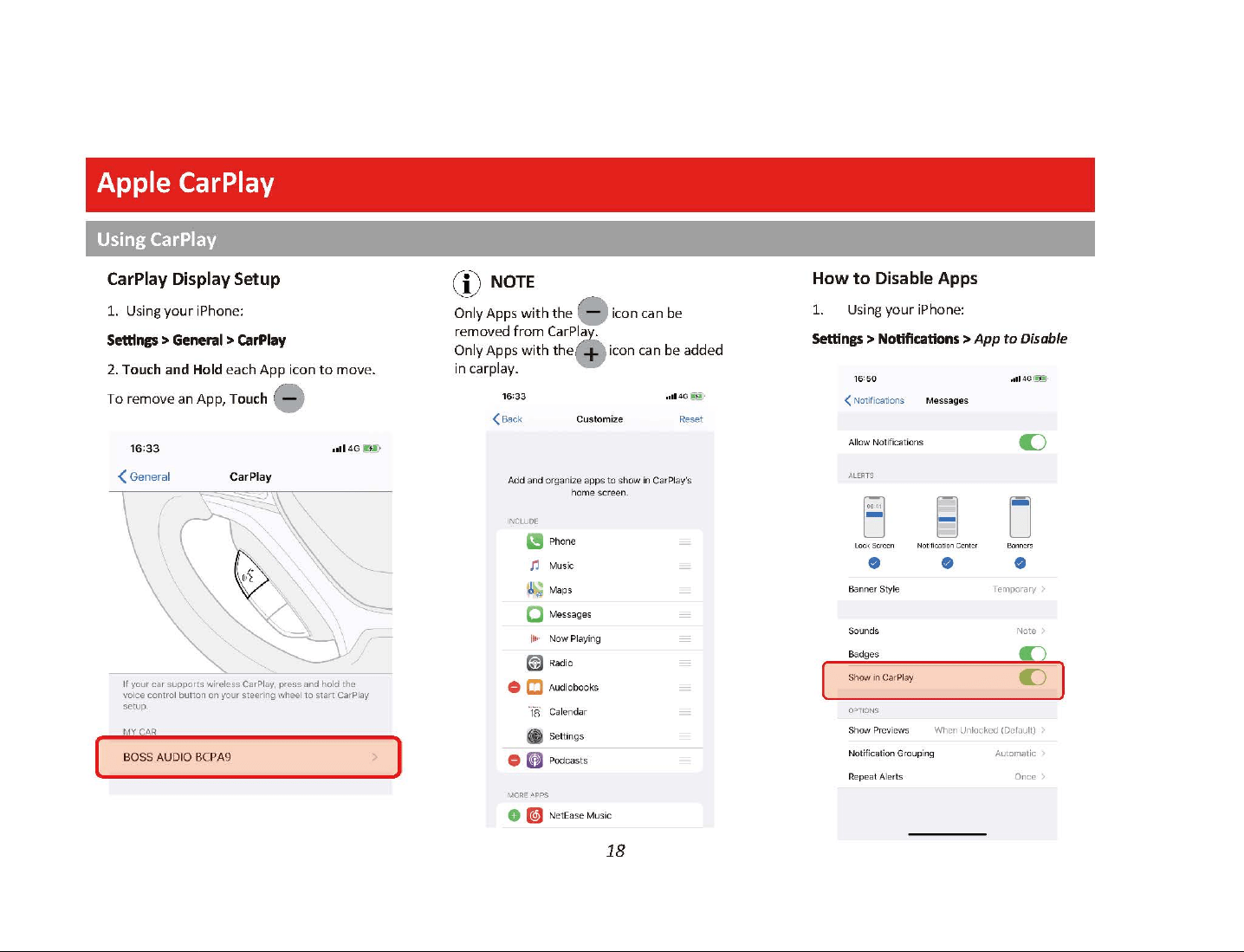Click red minus icon next to Podcasts
1244x952 pixels.
click(514, 760)
